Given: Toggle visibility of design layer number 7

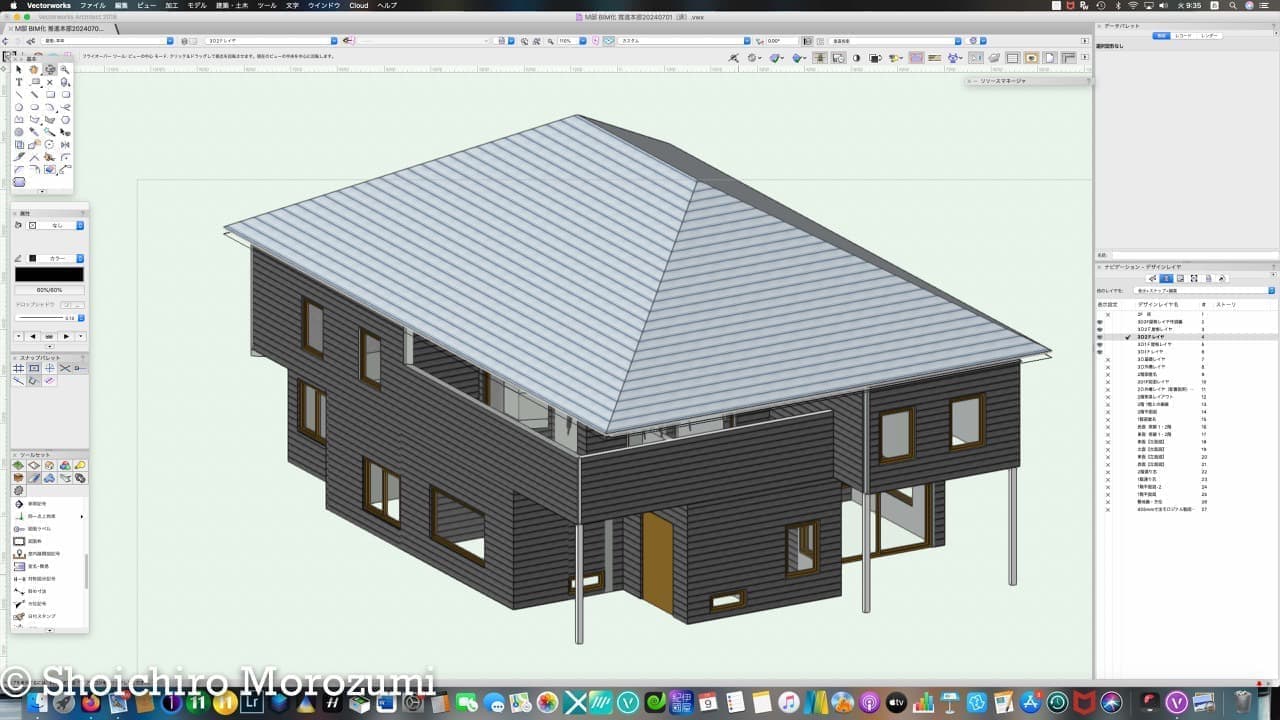Looking at the screenshot, I should [1107, 359].
